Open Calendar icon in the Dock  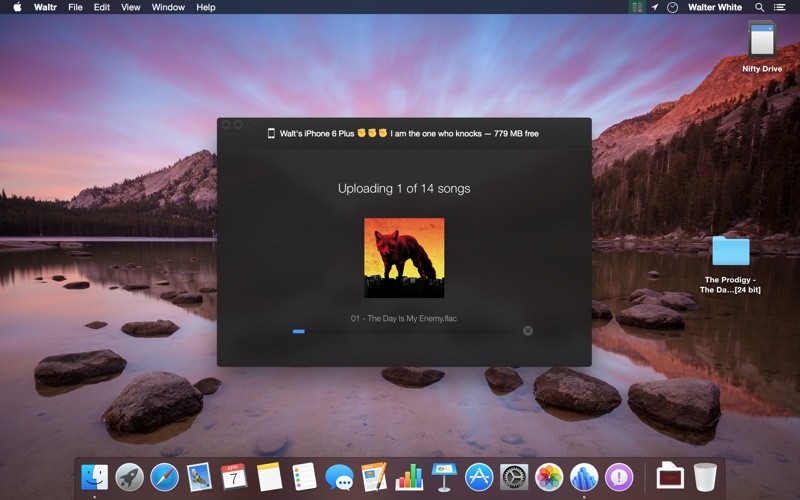[x=234, y=477]
